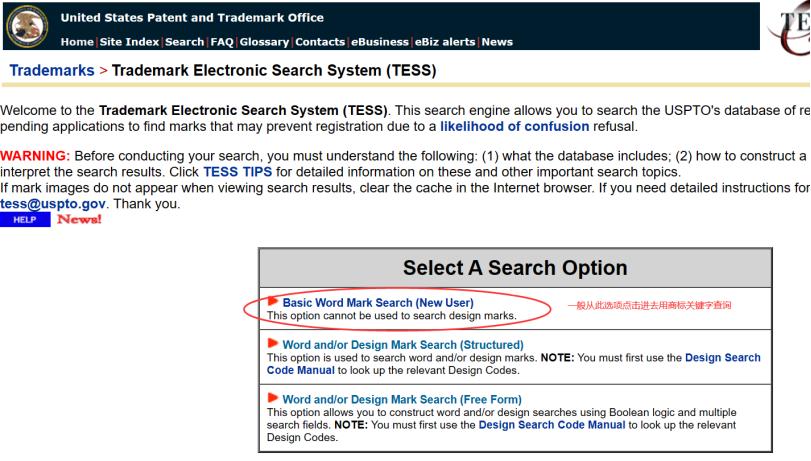Click red arrow beside the Structured search option

tap(273, 344)
